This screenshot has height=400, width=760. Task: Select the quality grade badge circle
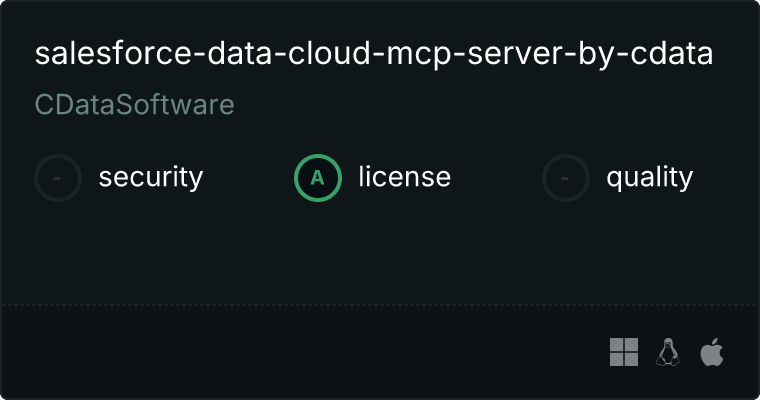pyautogui.click(x=566, y=178)
